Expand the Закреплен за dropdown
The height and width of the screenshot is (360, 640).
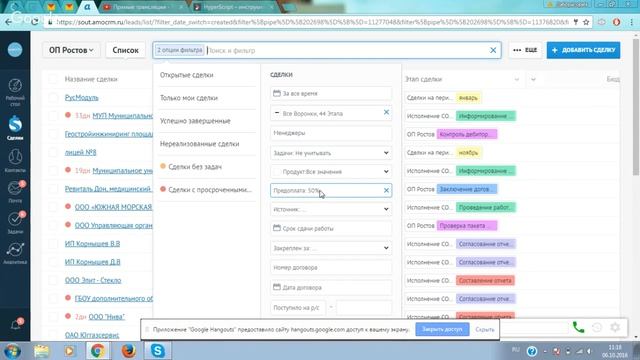click(x=331, y=248)
